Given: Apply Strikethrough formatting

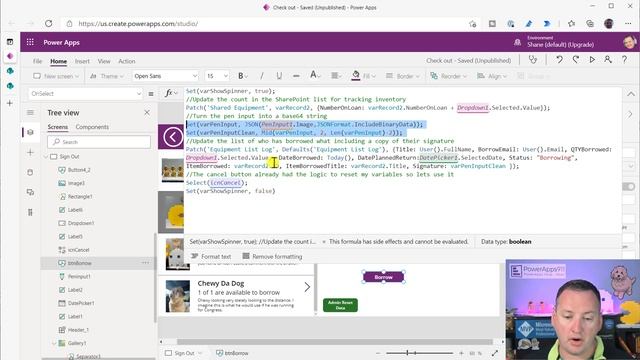Looking at the screenshot, I should (296, 76).
